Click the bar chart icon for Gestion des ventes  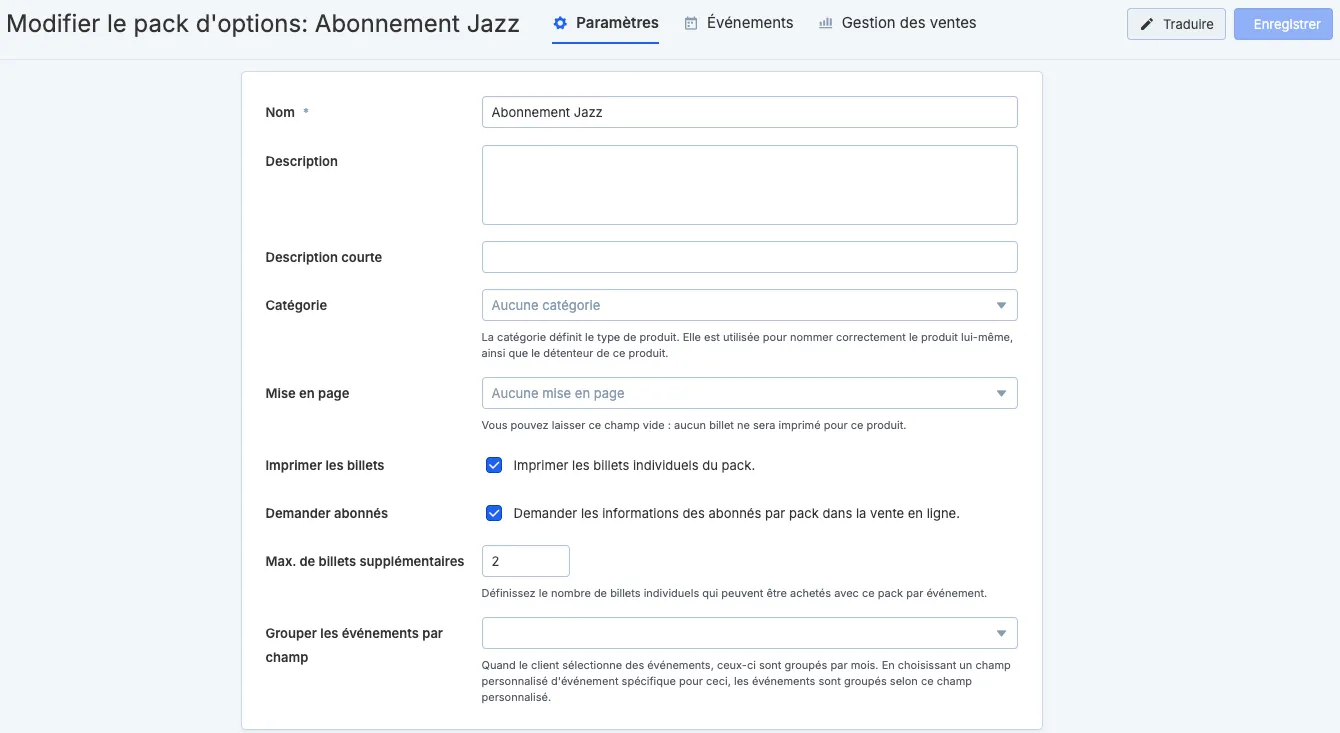[x=826, y=23]
